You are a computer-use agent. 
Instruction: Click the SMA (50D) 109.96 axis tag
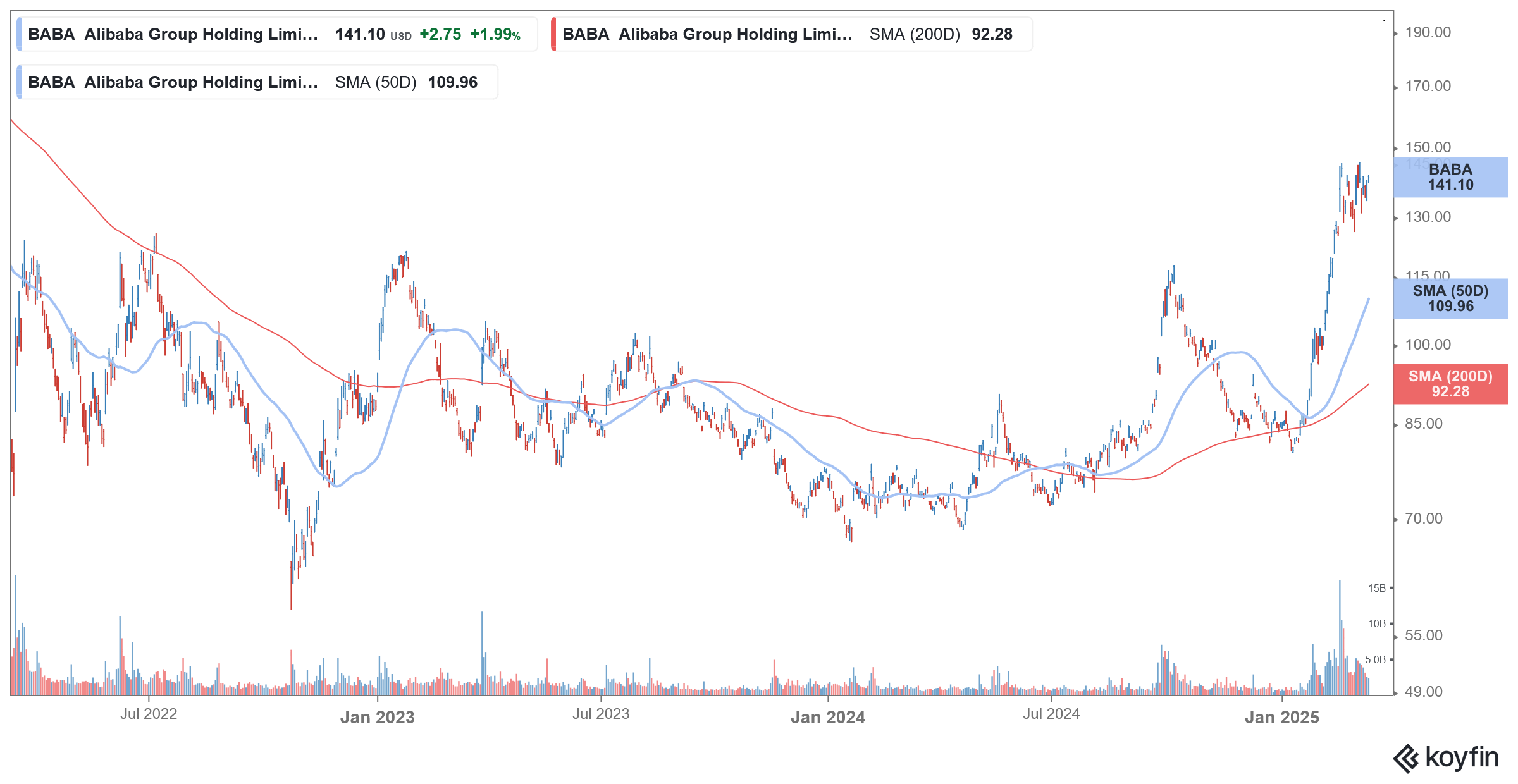(1450, 298)
